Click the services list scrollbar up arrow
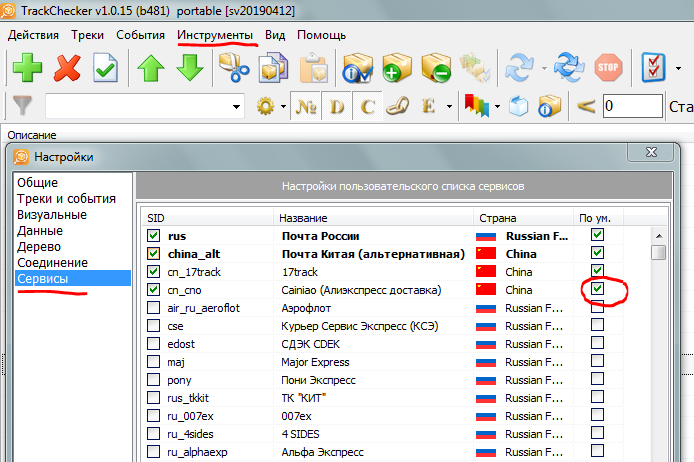This screenshot has width=694, height=462. tap(659, 236)
